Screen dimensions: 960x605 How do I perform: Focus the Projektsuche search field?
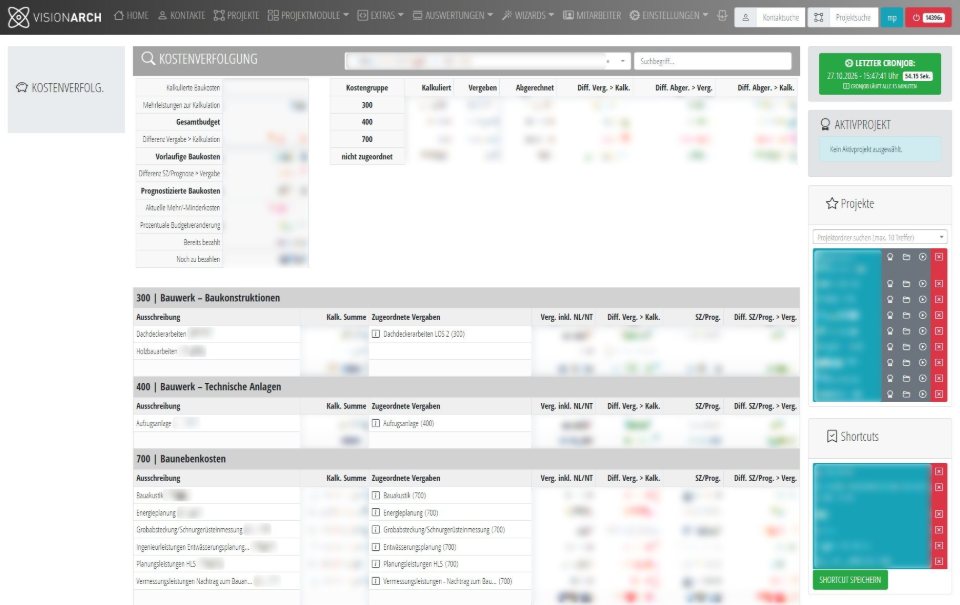tap(853, 18)
